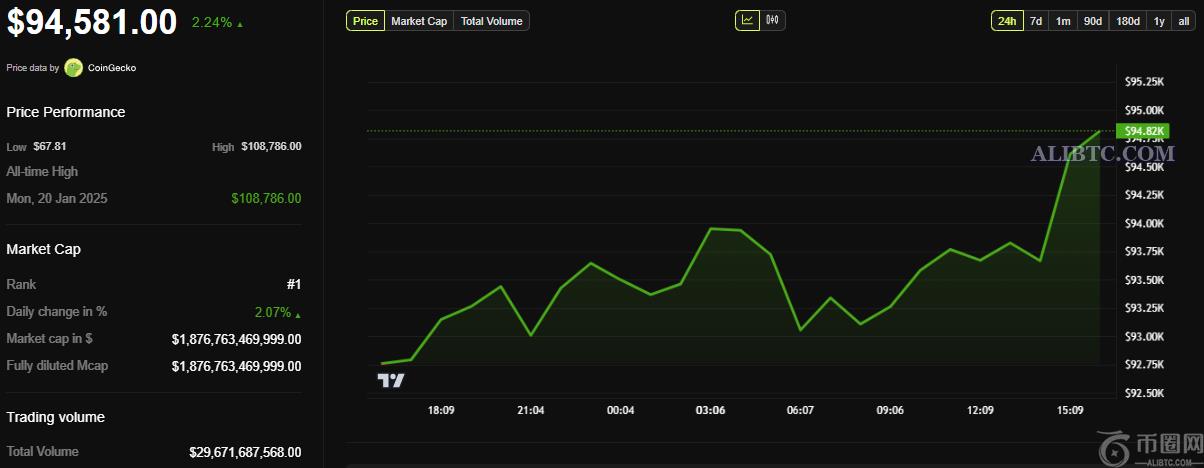Switch to candlestick chart view icon
Viewport: 1204px width, 468px height.
point(773,20)
